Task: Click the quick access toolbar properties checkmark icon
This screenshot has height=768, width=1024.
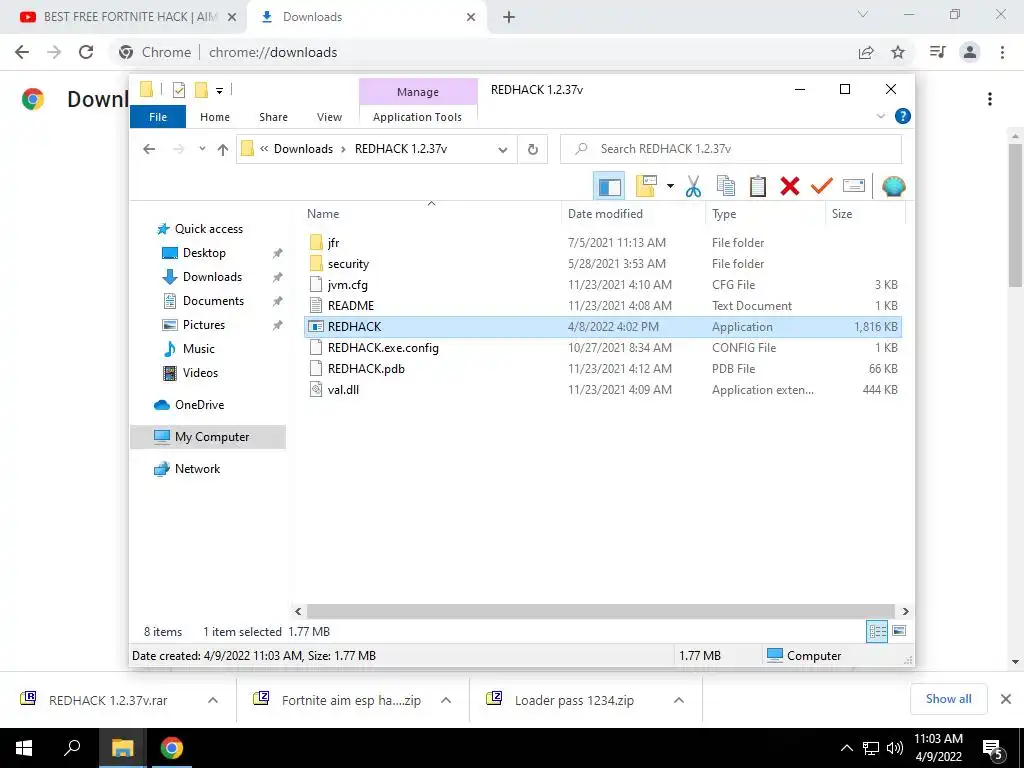Action: click(179, 90)
